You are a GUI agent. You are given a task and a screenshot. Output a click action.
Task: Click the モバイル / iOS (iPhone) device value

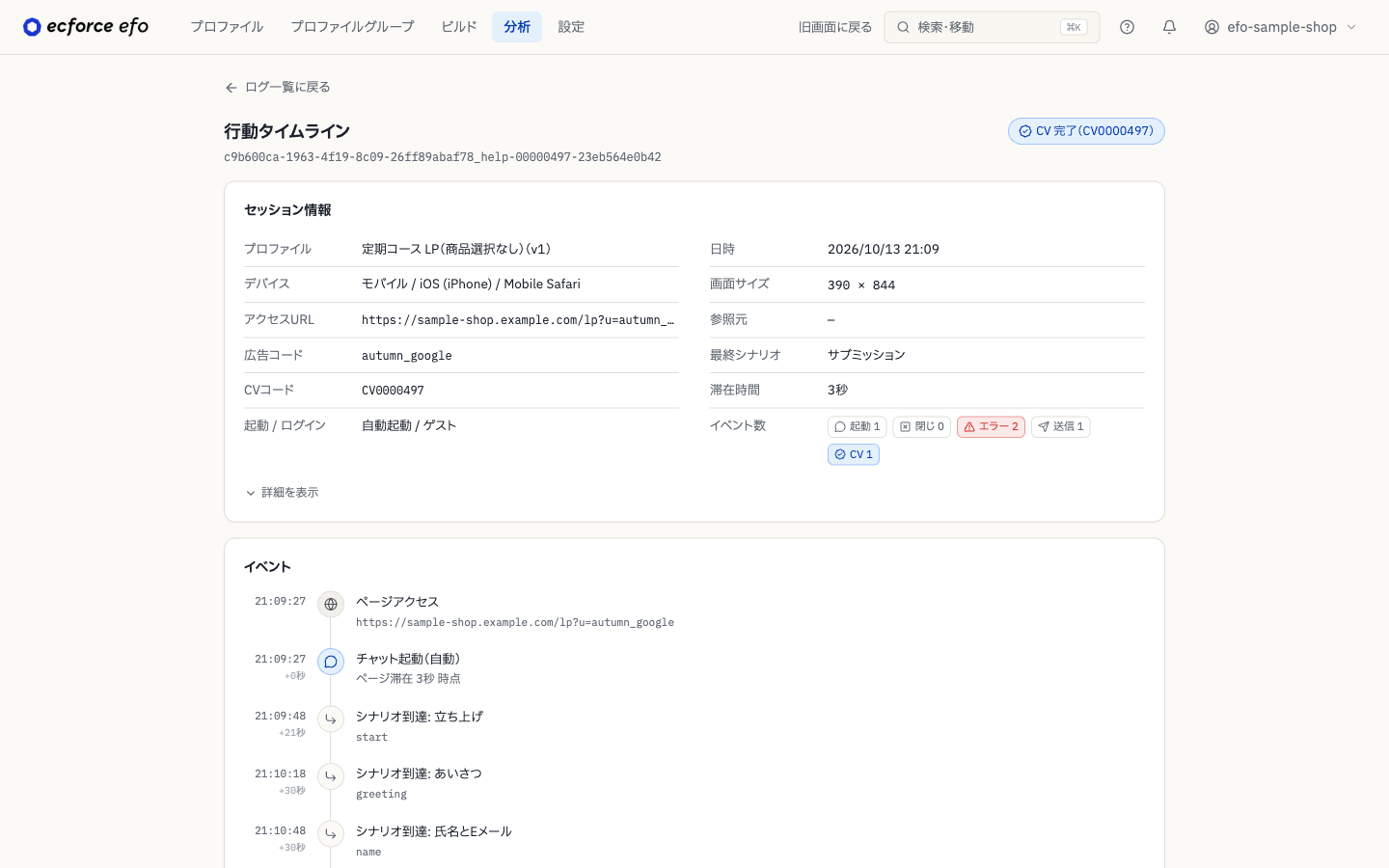click(471, 285)
